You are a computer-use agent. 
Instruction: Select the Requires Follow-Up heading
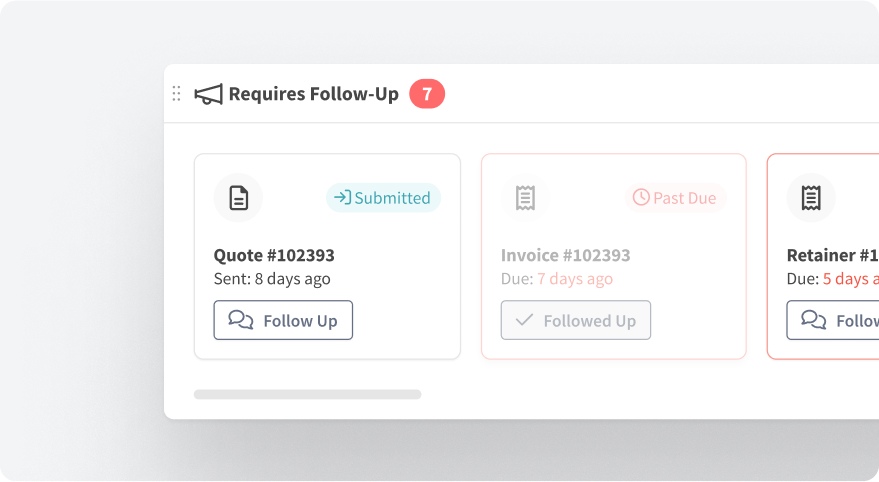pyautogui.click(x=313, y=94)
